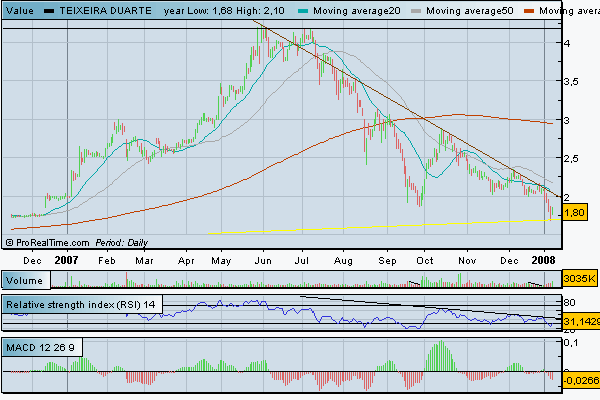
Task: Click the Apr date axis label
Action: (186, 261)
